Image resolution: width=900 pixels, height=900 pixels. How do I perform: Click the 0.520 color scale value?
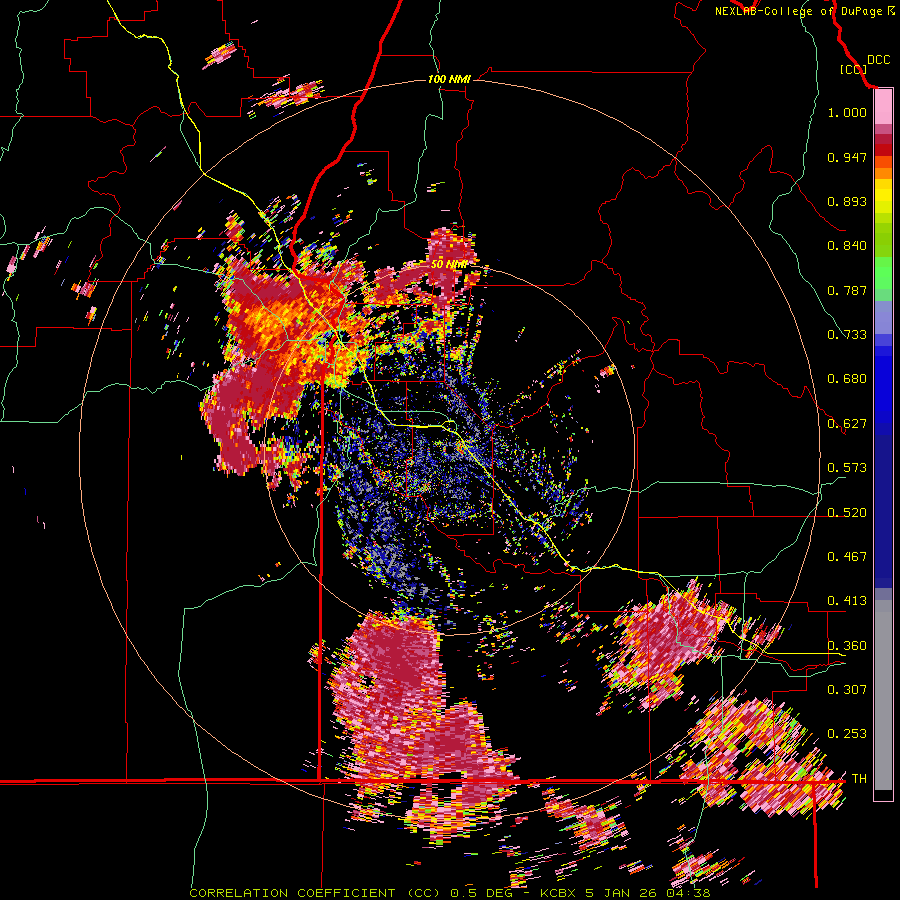pyautogui.click(x=847, y=513)
